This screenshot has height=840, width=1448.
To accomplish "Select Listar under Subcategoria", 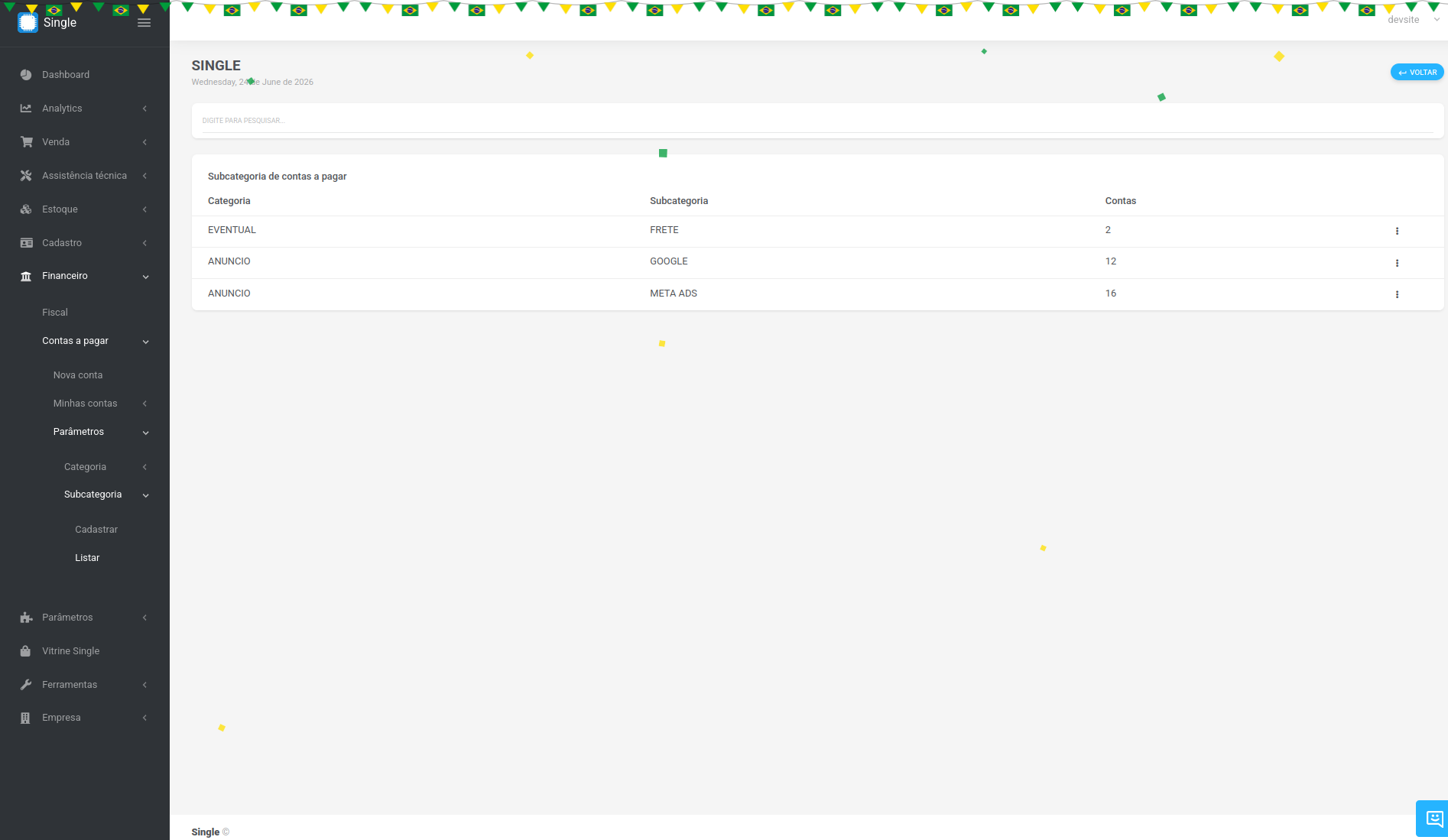I will [87, 558].
